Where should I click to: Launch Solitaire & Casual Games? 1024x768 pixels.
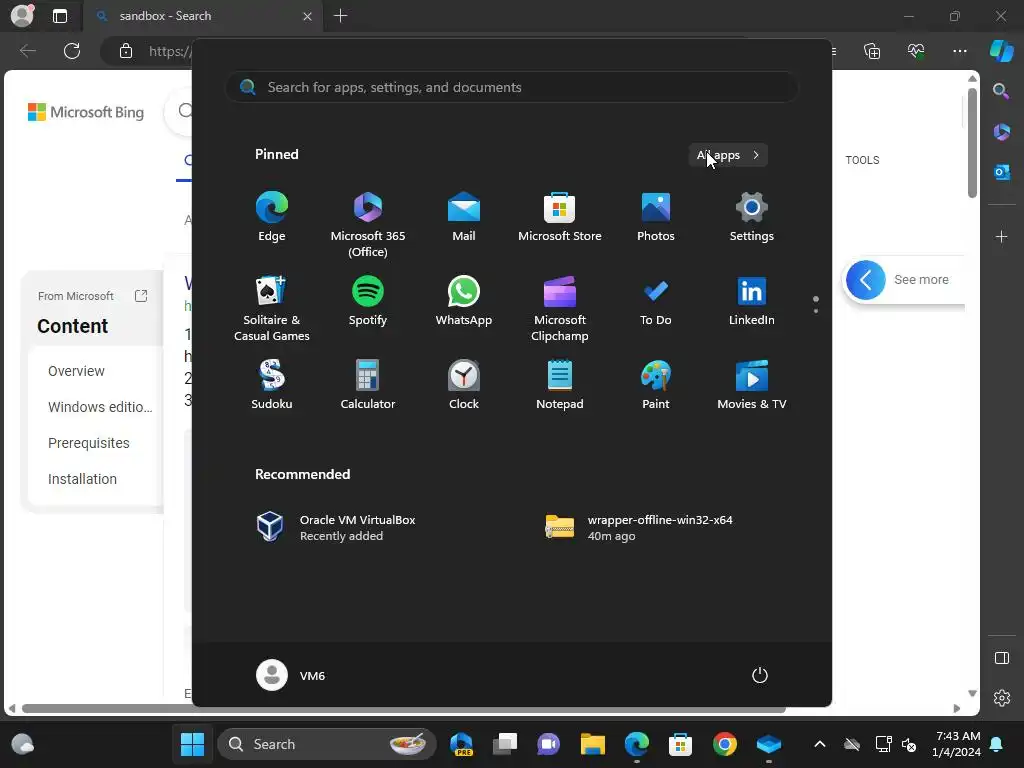[x=272, y=308]
